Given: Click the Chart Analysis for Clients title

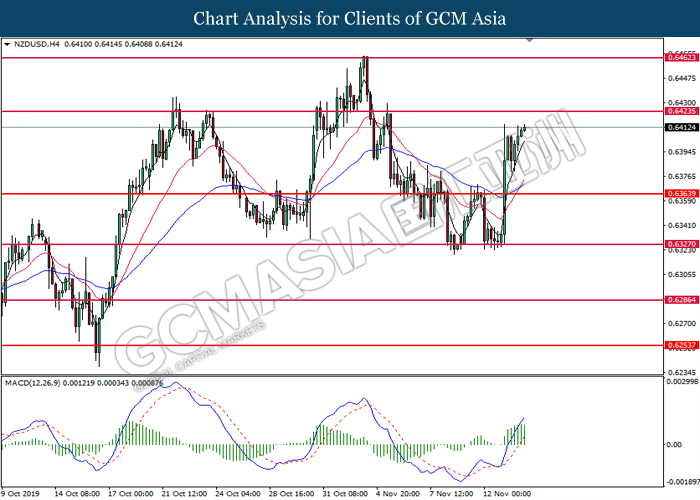Looking at the screenshot, I should (350, 18).
